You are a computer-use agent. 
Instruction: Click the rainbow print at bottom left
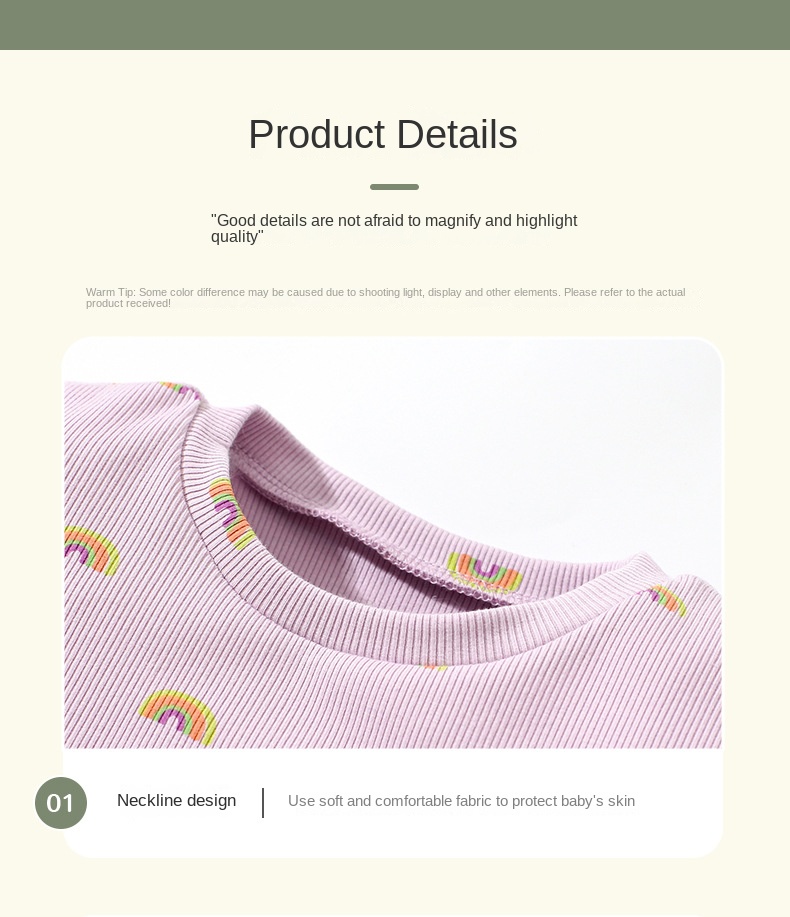pos(178,716)
